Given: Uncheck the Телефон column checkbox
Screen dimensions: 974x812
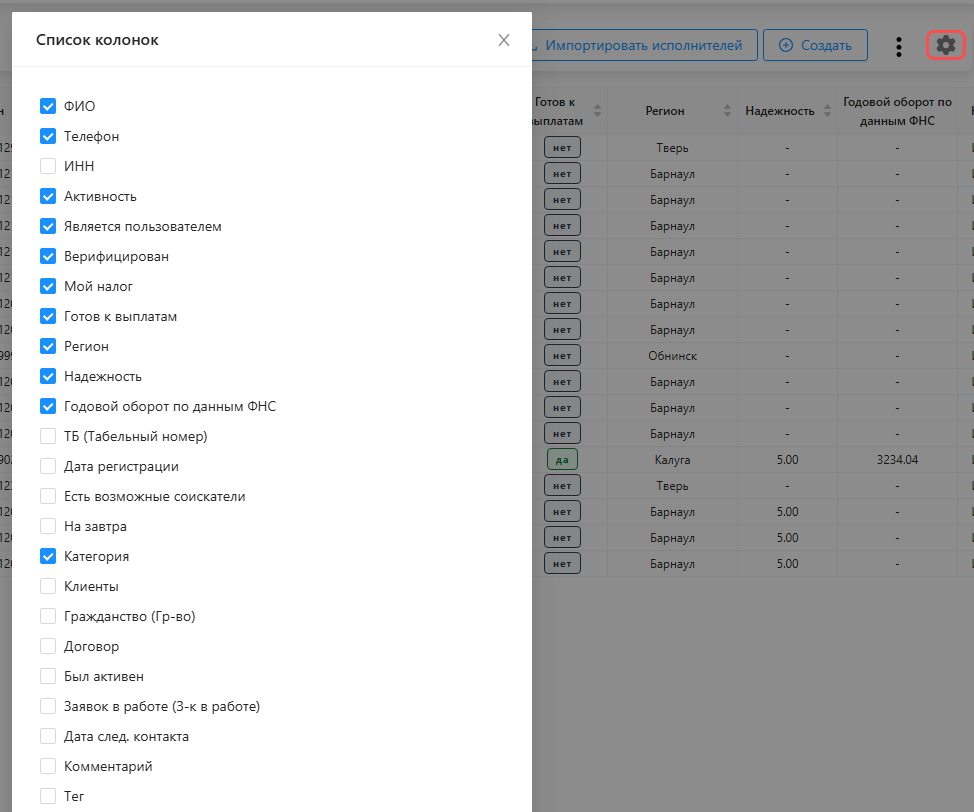Looking at the screenshot, I should pyautogui.click(x=48, y=137).
